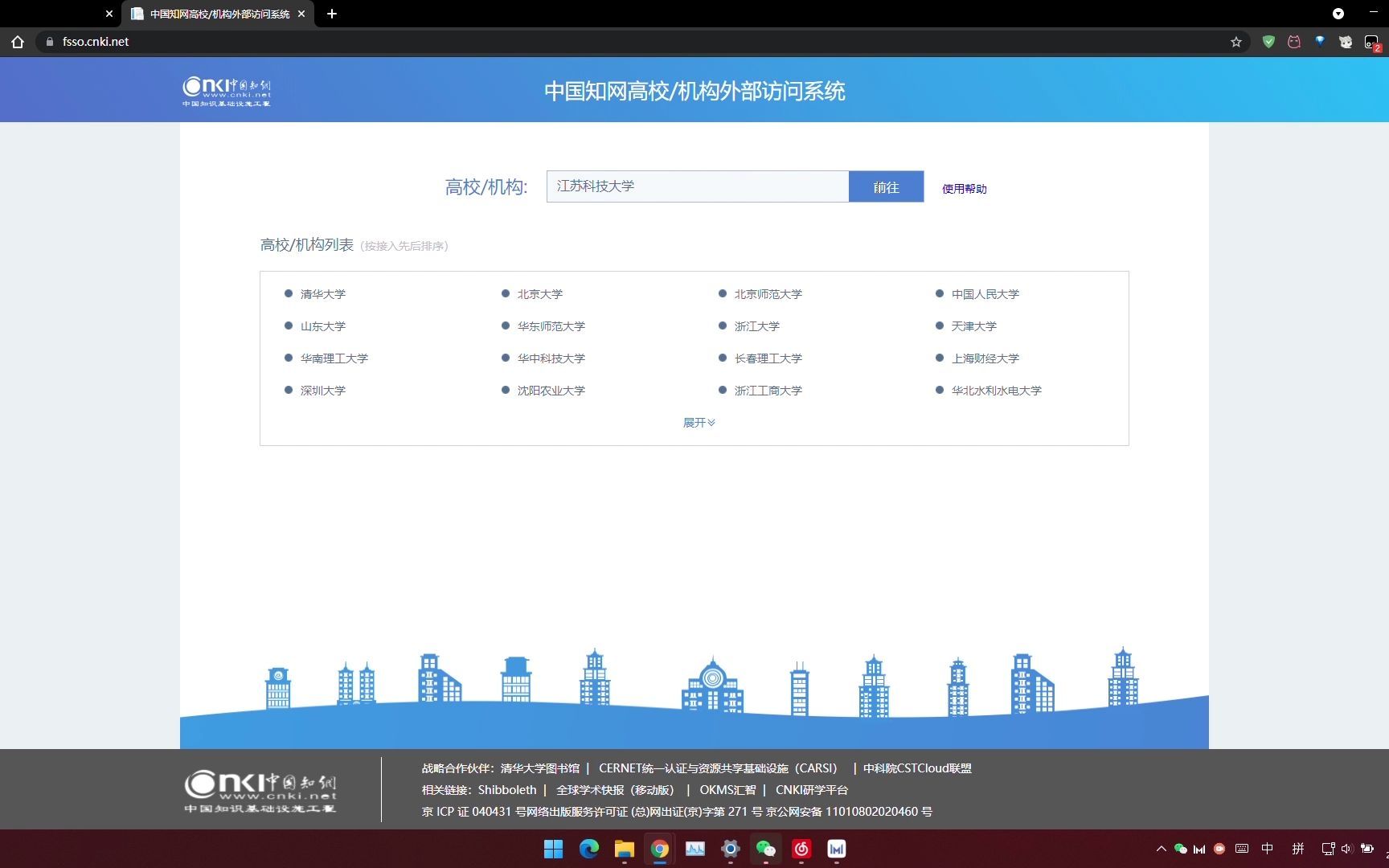Viewport: 1389px width, 868px height.
Task: Open the Windows Start menu
Action: (554, 849)
